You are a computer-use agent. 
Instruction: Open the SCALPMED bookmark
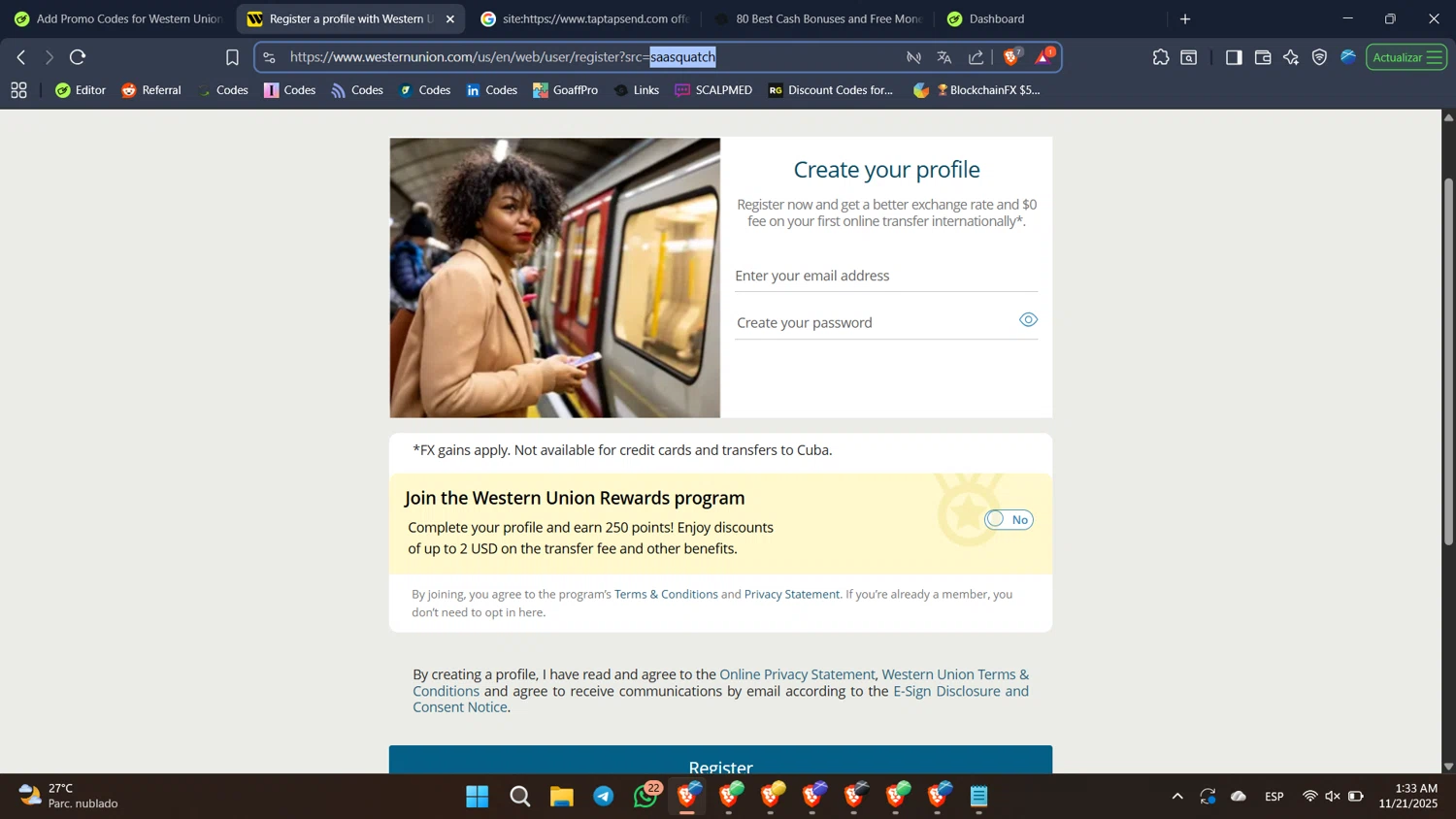pos(713,90)
